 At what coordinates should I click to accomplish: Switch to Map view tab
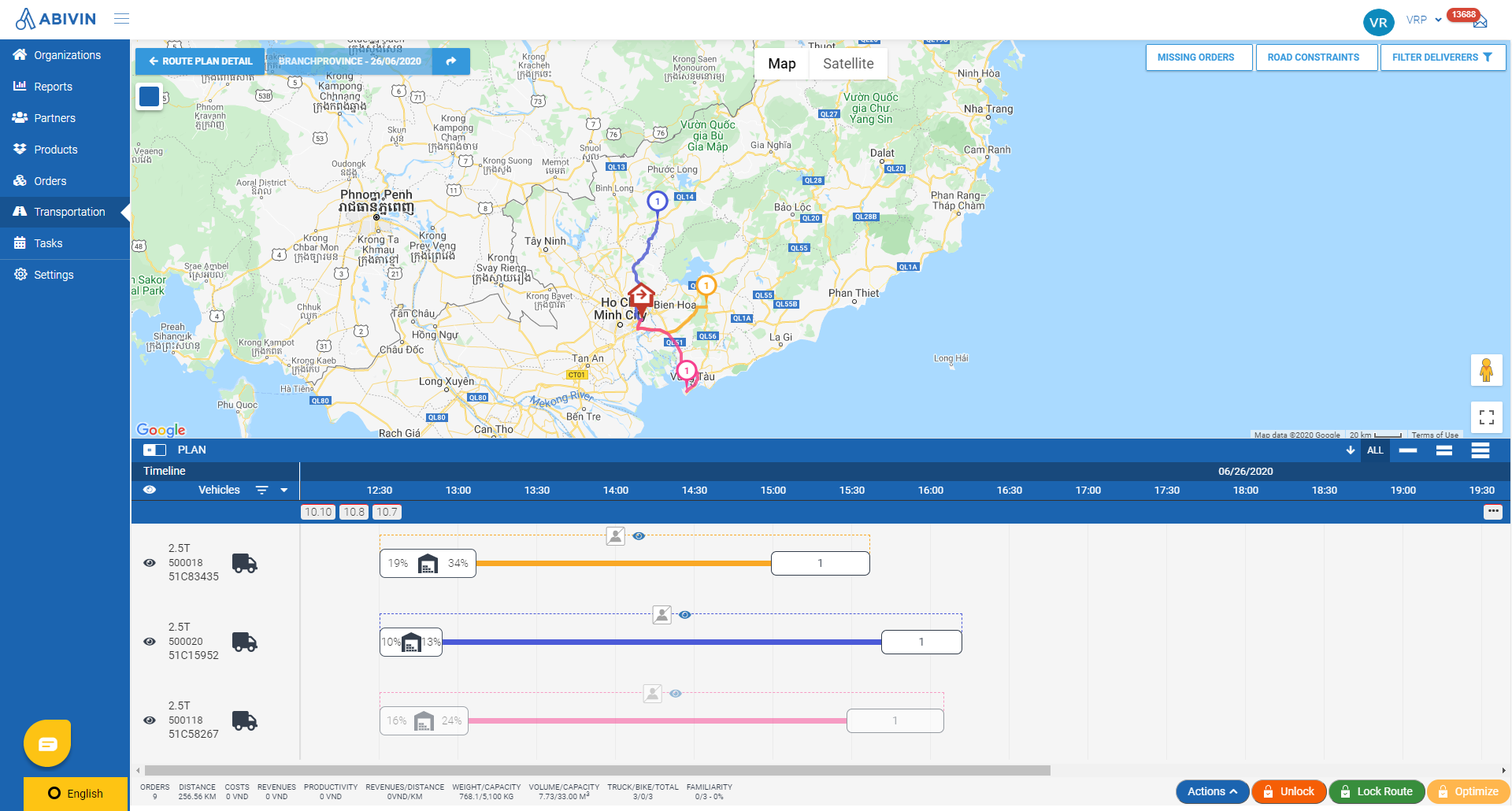tap(782, 64)
